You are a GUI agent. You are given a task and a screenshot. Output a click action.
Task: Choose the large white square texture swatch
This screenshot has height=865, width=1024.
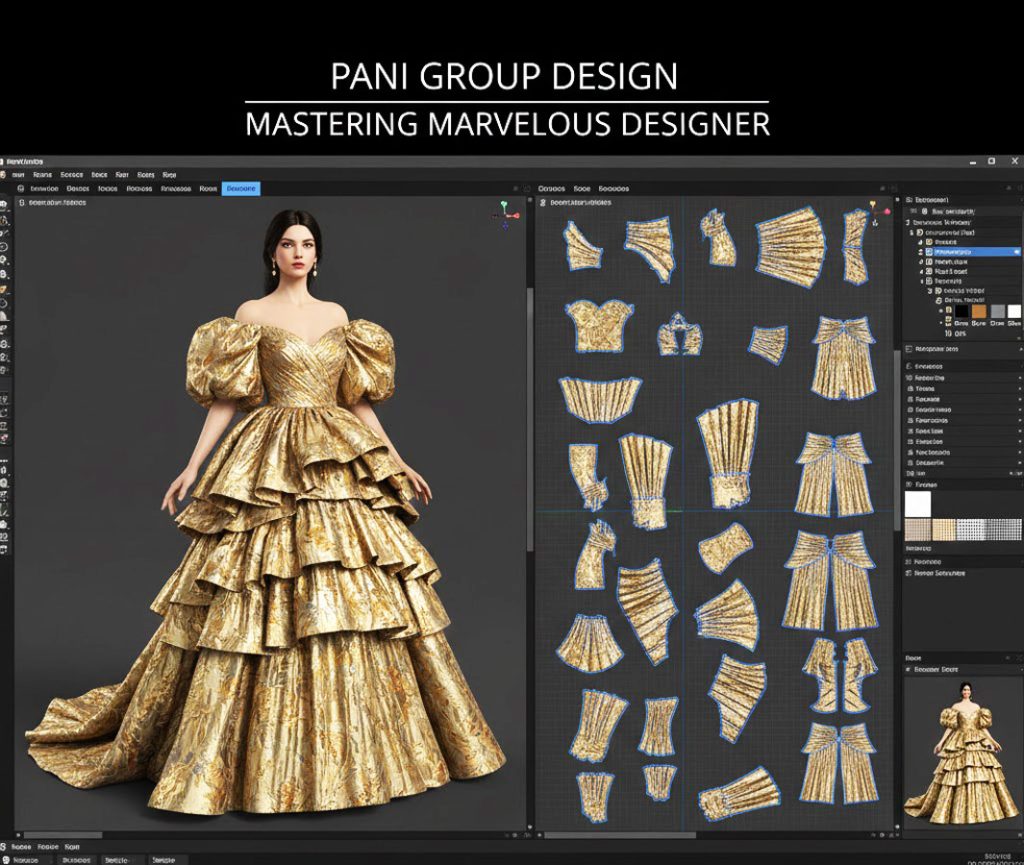[918, 504]
